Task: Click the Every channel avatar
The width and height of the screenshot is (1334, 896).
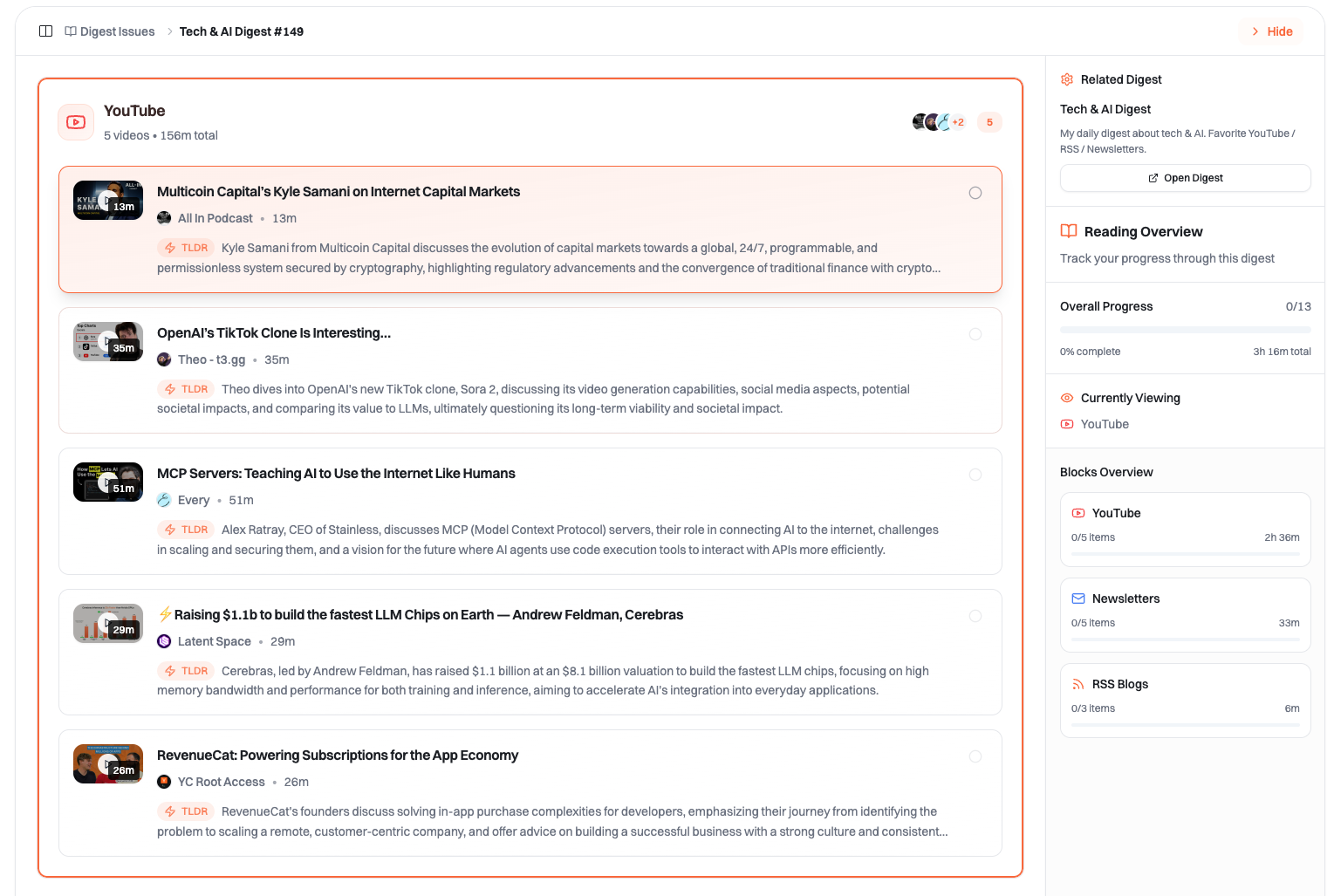Action: click(164, 500)
